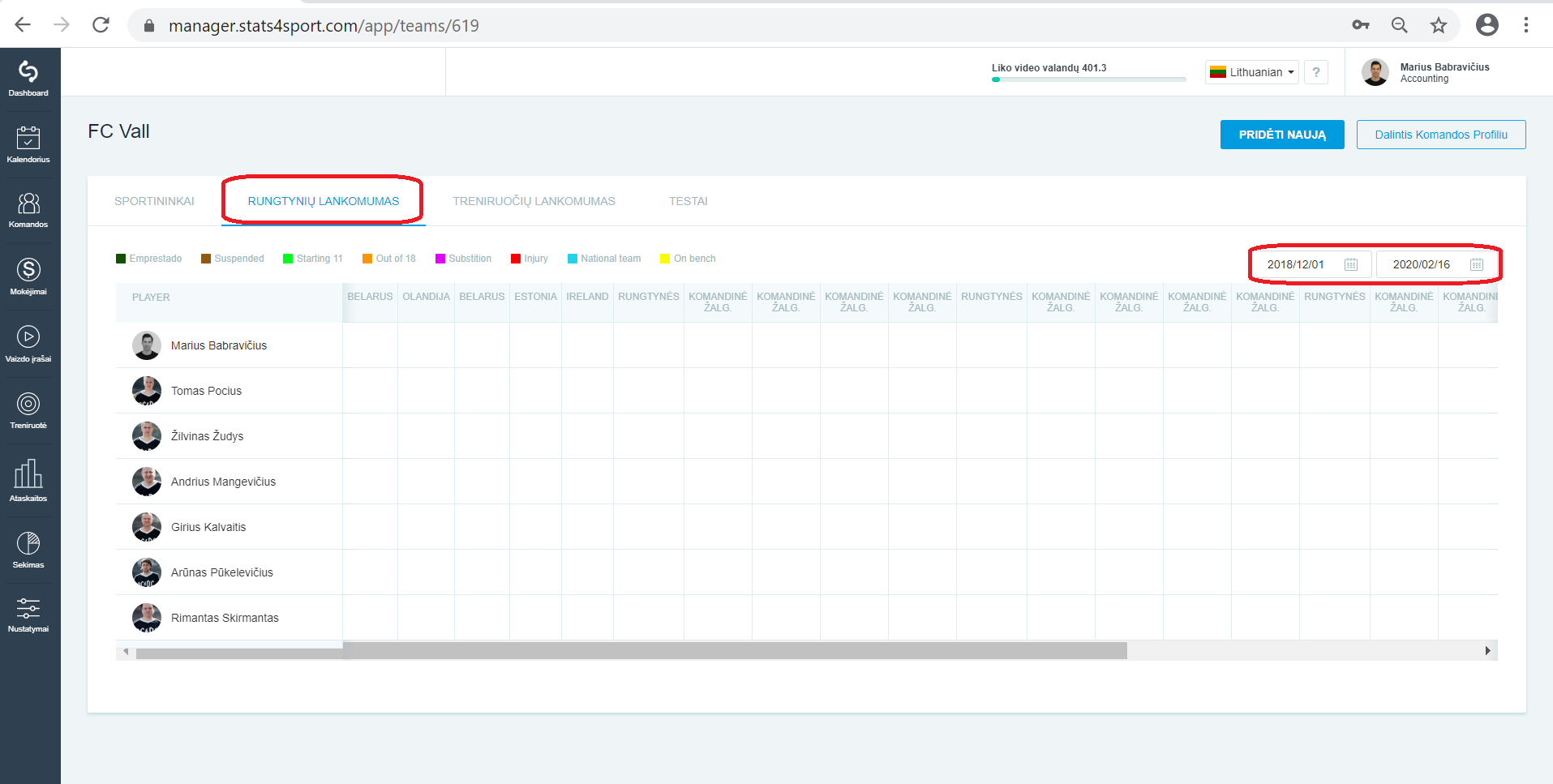The height and width of the screenshot is (784, 1553).
Task: Open saved passwords key icon
Action: coord(1361,25)
